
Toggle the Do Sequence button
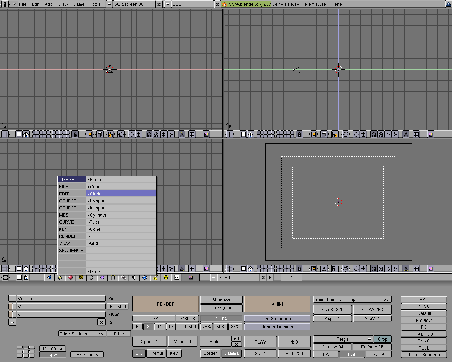(x=277, y=318)
